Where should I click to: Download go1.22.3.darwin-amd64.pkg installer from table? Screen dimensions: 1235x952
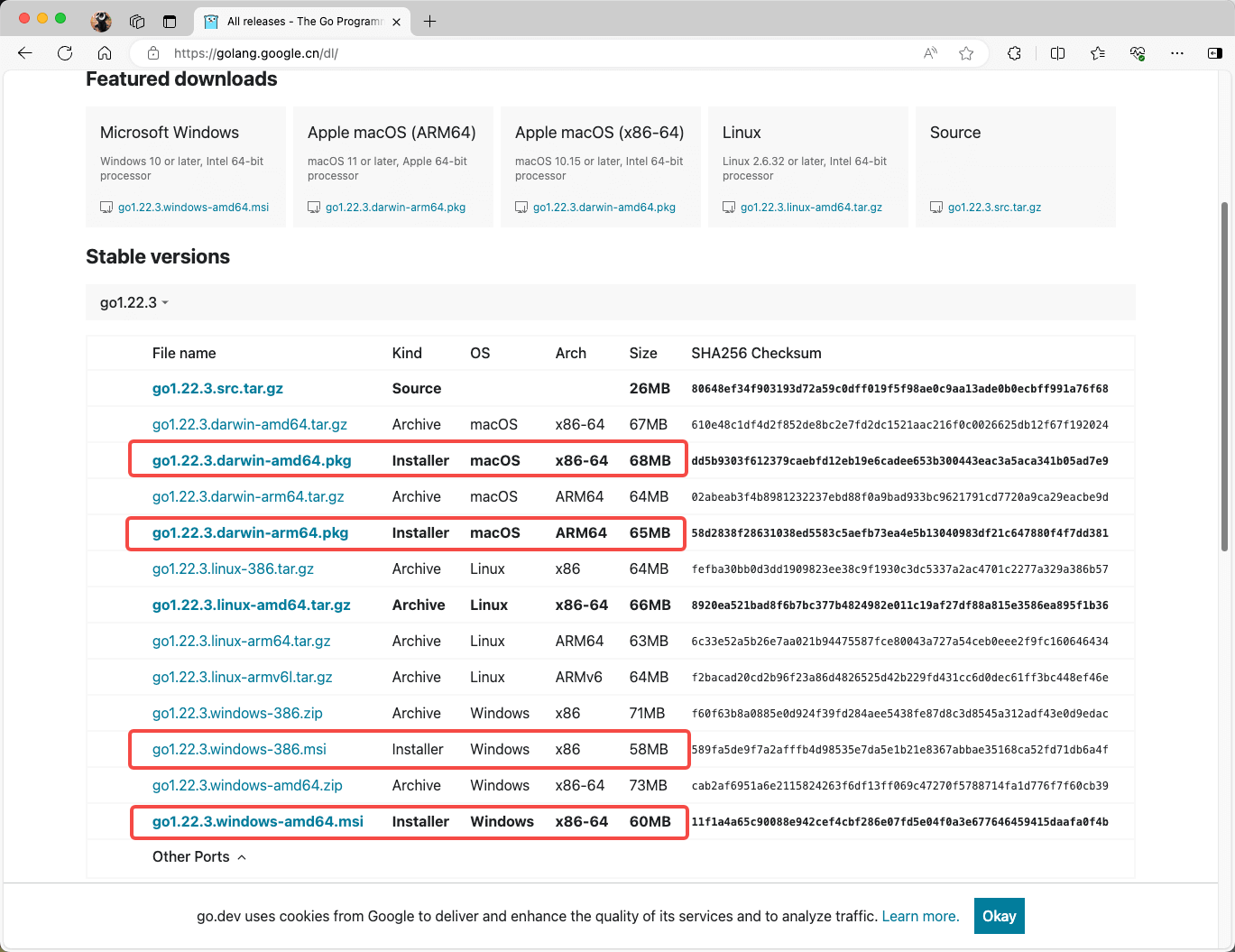[252, 460]
